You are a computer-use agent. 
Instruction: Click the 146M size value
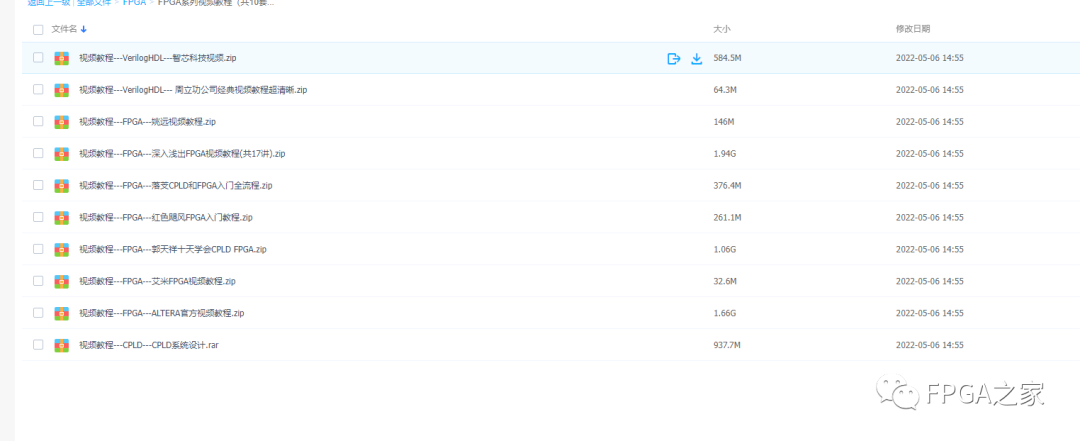724,122
